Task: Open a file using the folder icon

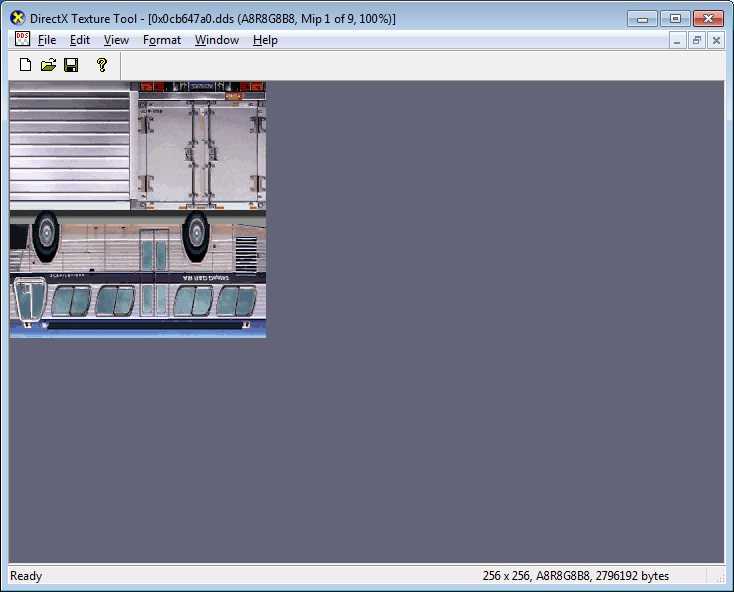Action: point(48,65)
